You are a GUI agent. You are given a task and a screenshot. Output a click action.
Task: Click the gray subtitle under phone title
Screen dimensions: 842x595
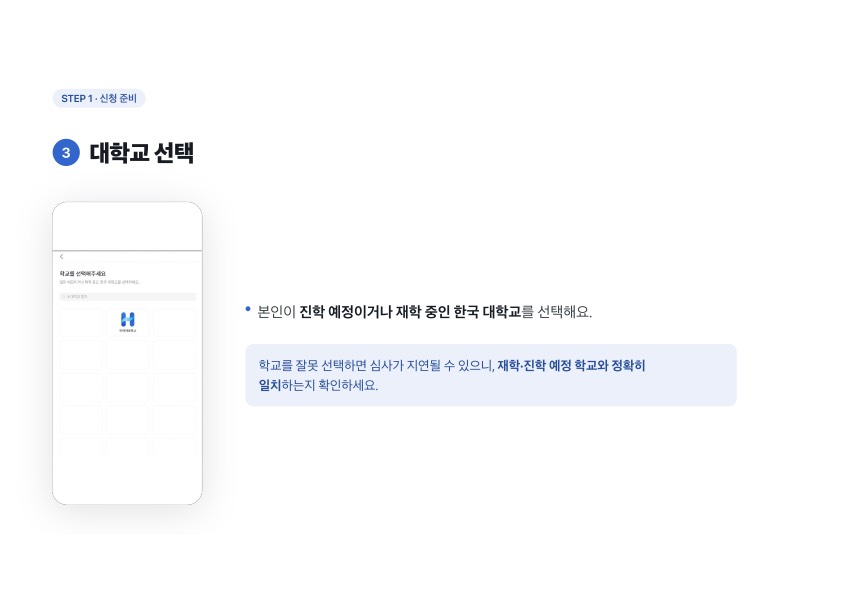(99, 282)
